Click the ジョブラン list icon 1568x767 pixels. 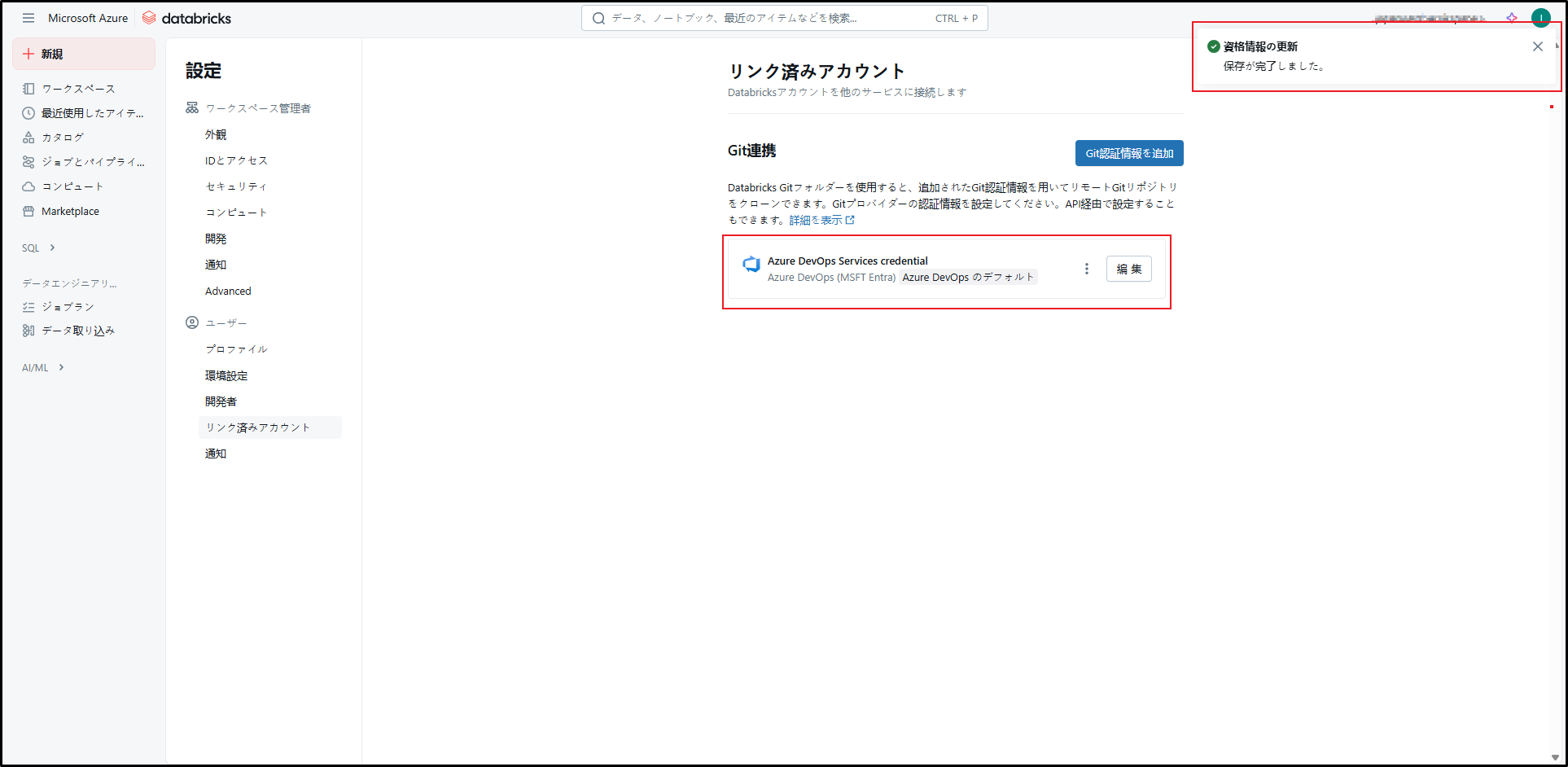pos(28,307)
